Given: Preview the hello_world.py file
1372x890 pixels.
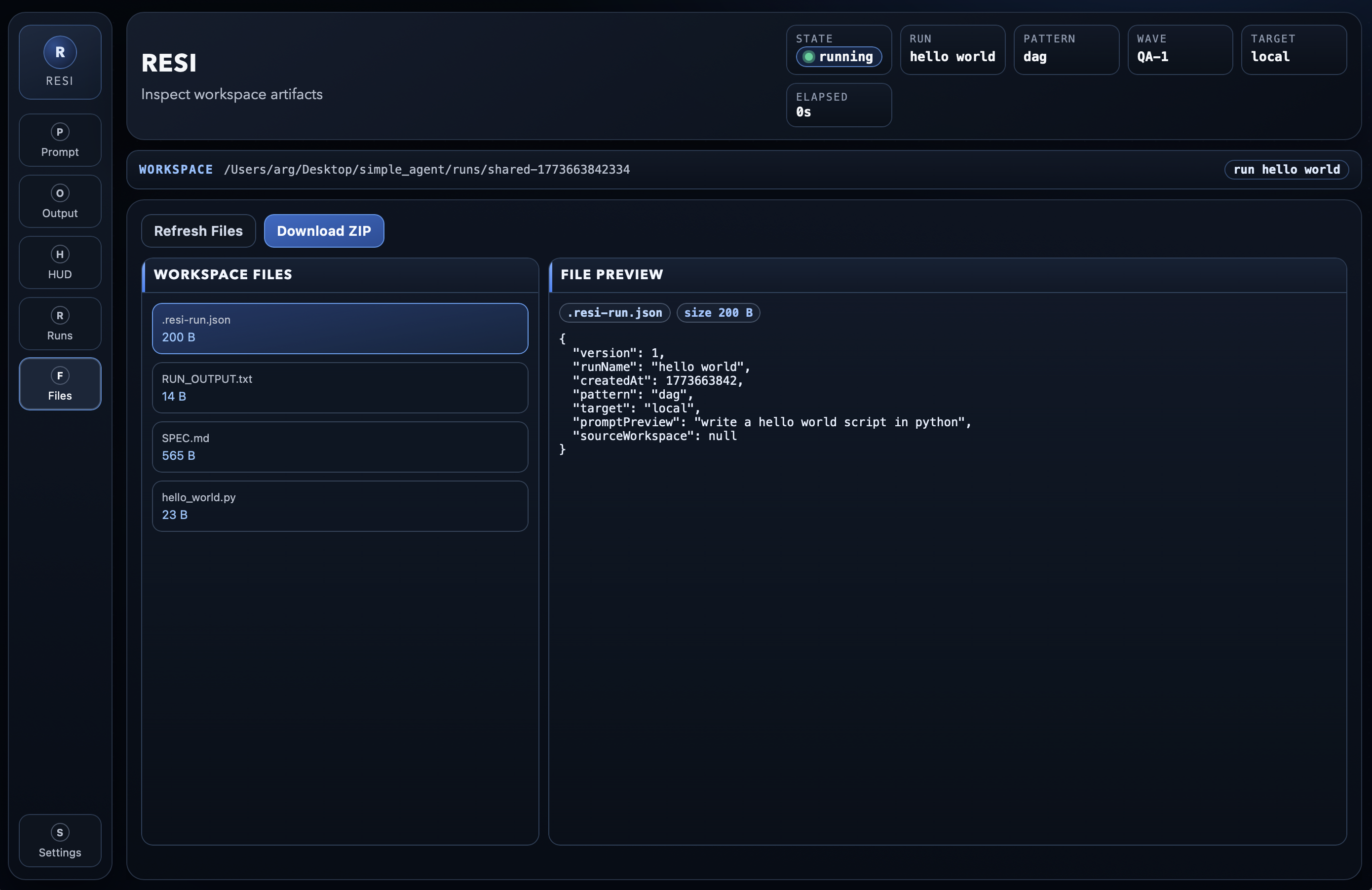Looking at the screenshot, I should point(340,506).
